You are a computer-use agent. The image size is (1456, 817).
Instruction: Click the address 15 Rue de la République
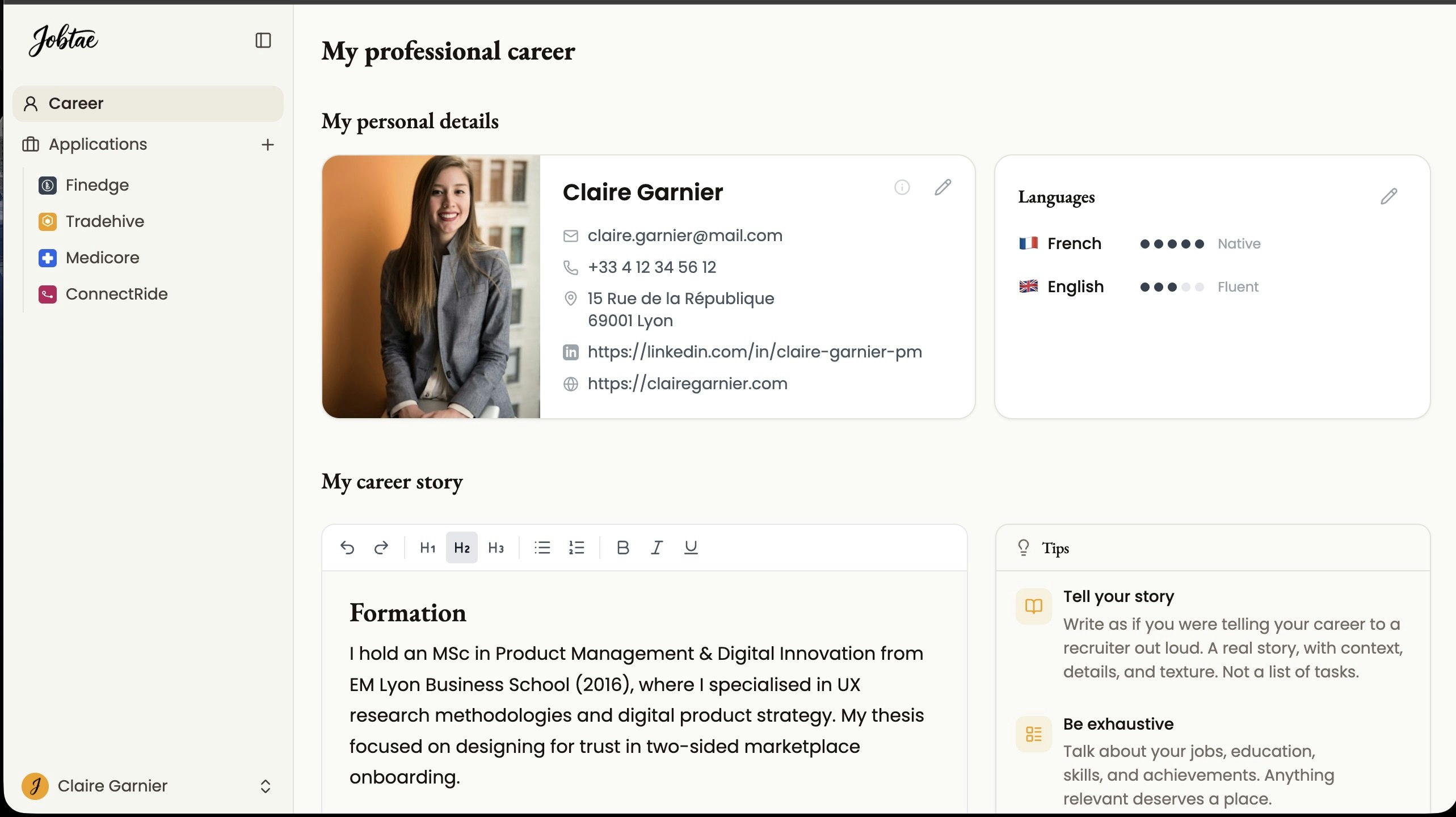(681, 298)
